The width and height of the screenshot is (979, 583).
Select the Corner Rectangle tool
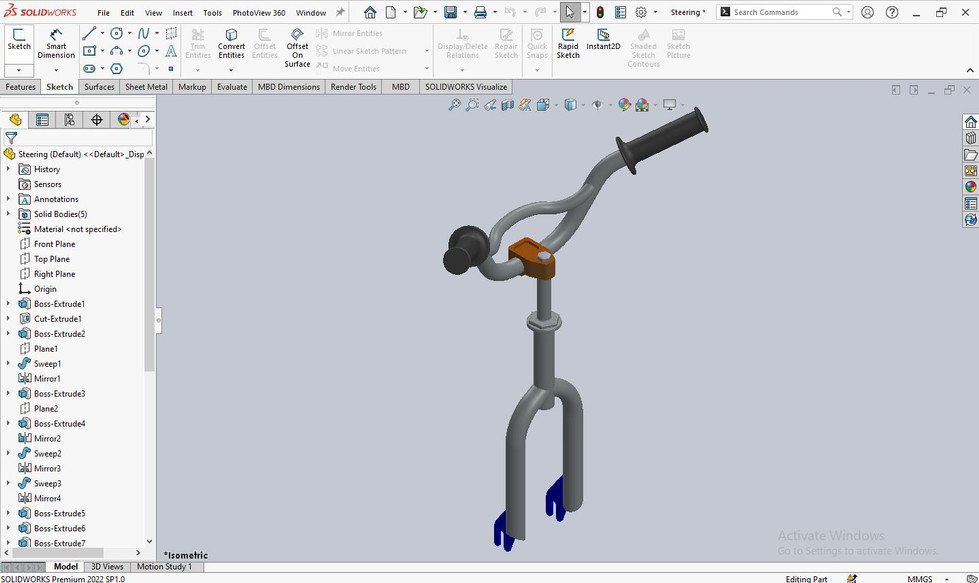pyautogui.click(x=89, y=51)
